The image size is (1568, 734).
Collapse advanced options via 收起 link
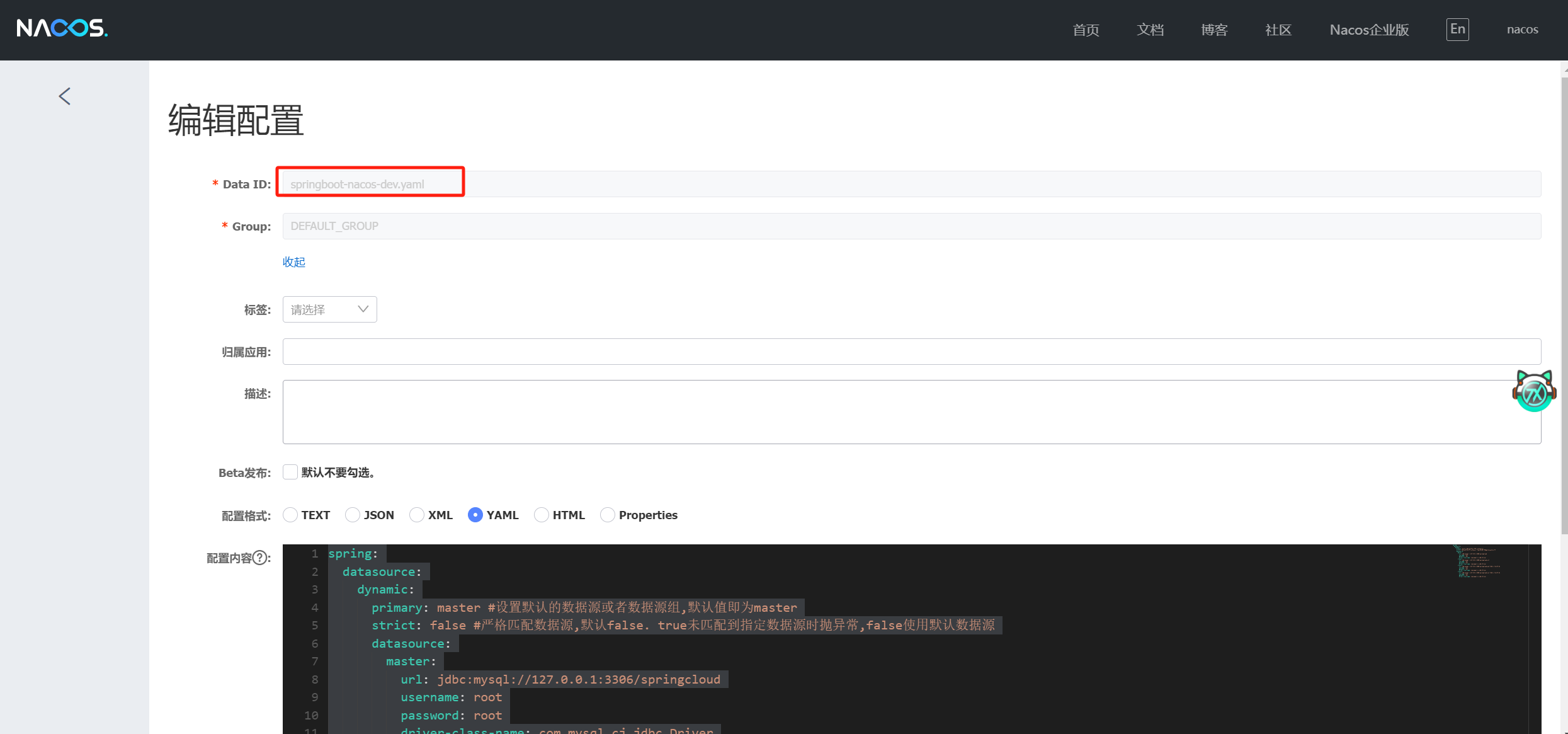click(293, 262)
